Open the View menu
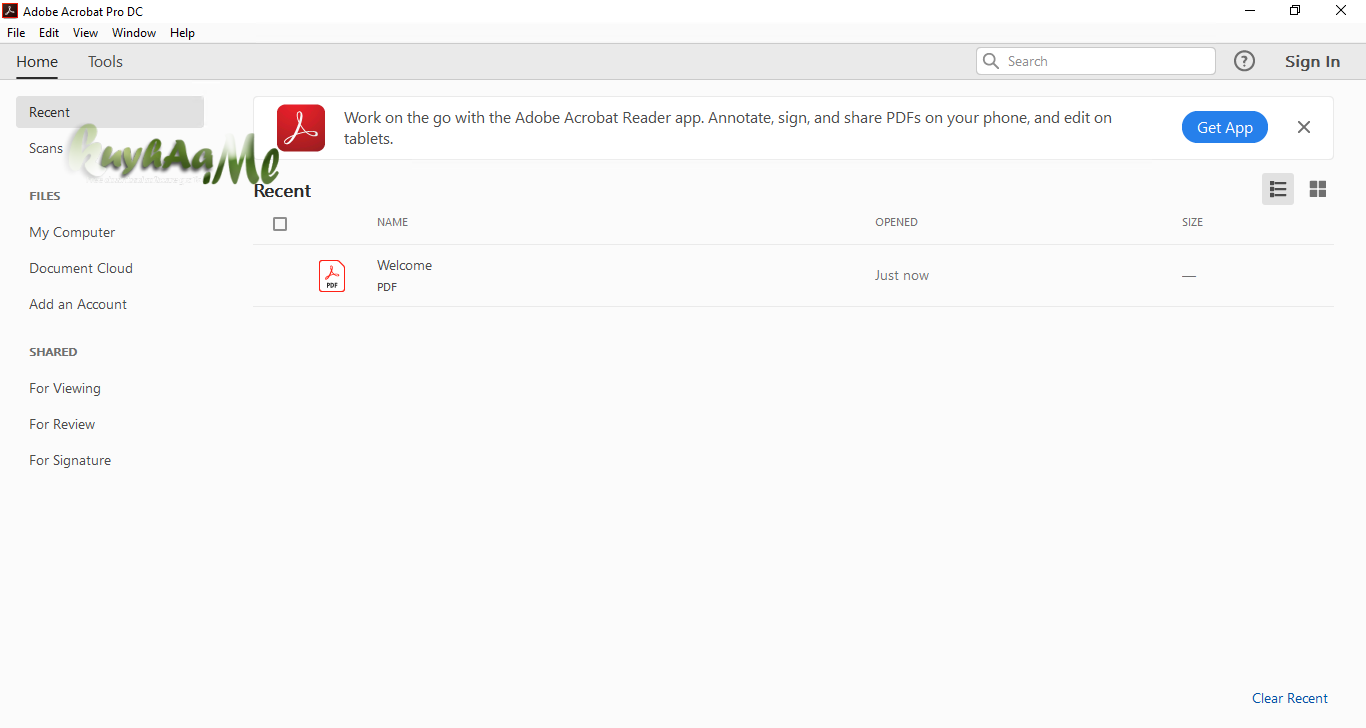 point(86,33)
